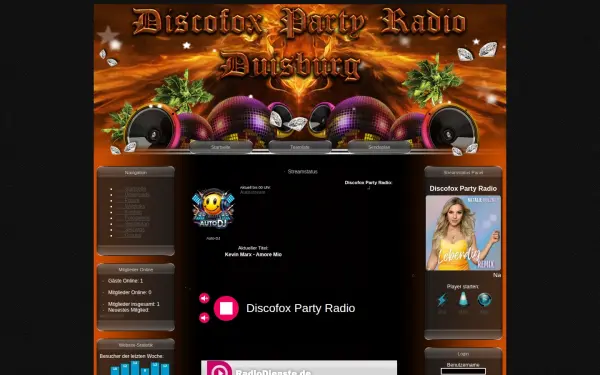This screenshot has width=600, height=375.
Task: Click the Streamstatus heading
Action: click(303, 172)
